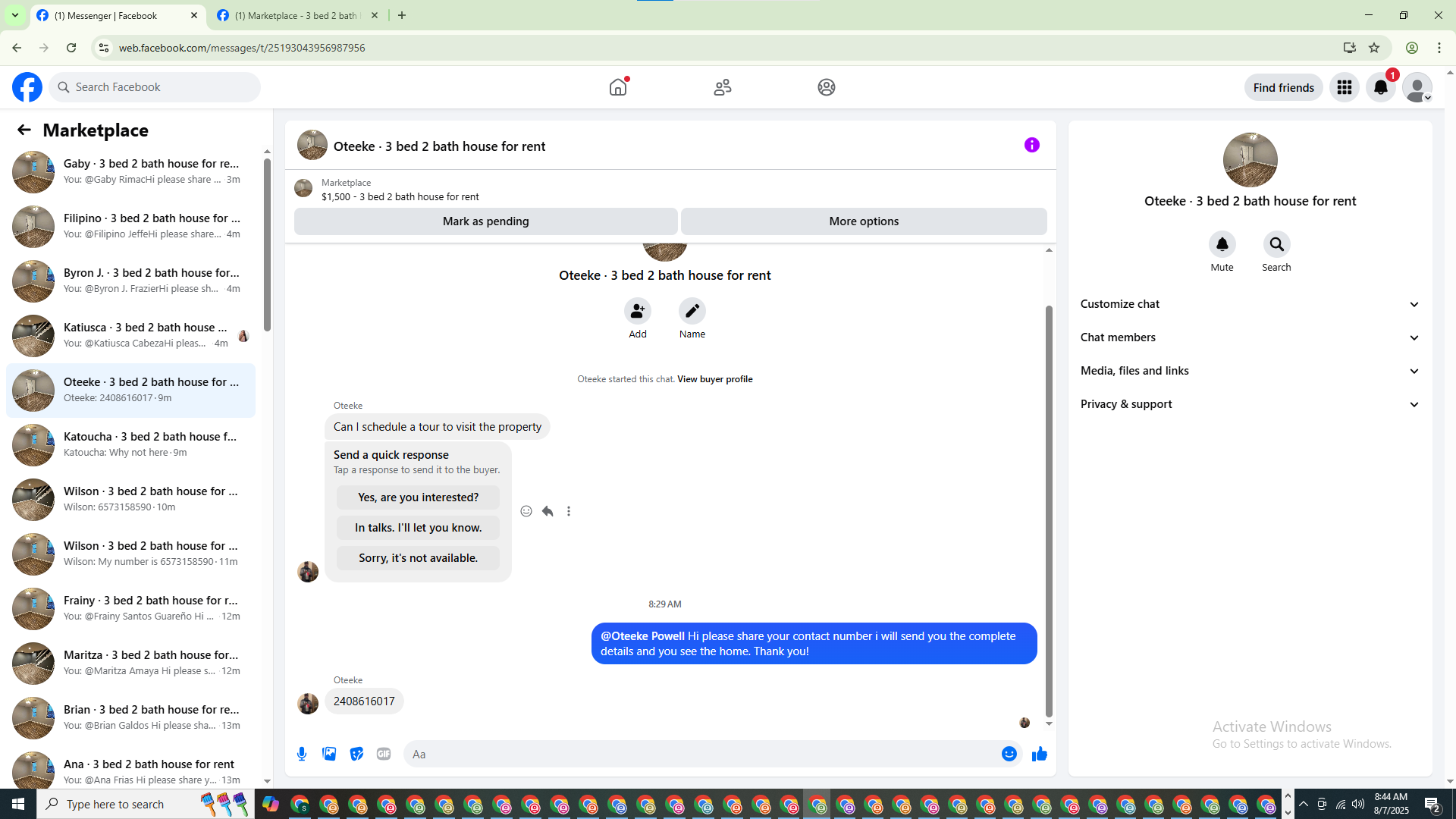The width and height of the screenshot is (1456, 819).
Task: Send quick response 'Yes, are you interested?'
Action: click(419, 497)
